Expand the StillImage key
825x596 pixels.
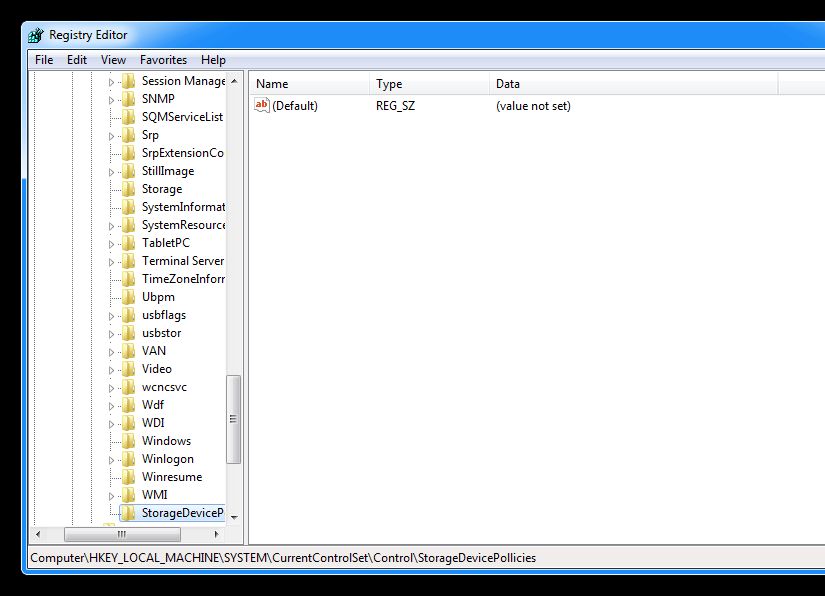click(x=111, y=172)
